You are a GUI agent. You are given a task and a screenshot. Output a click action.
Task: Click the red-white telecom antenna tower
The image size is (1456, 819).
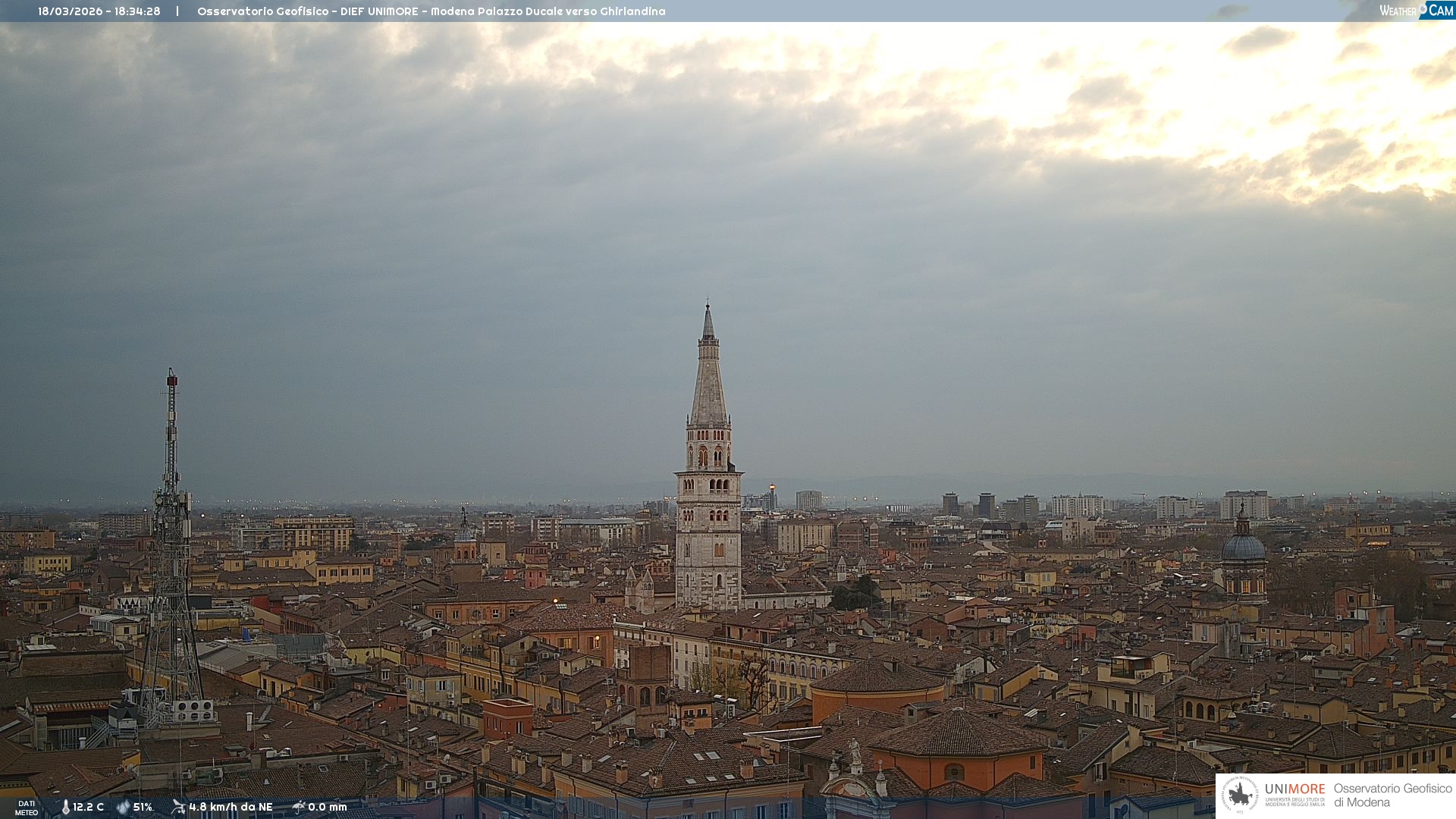(x=172, y=455)
